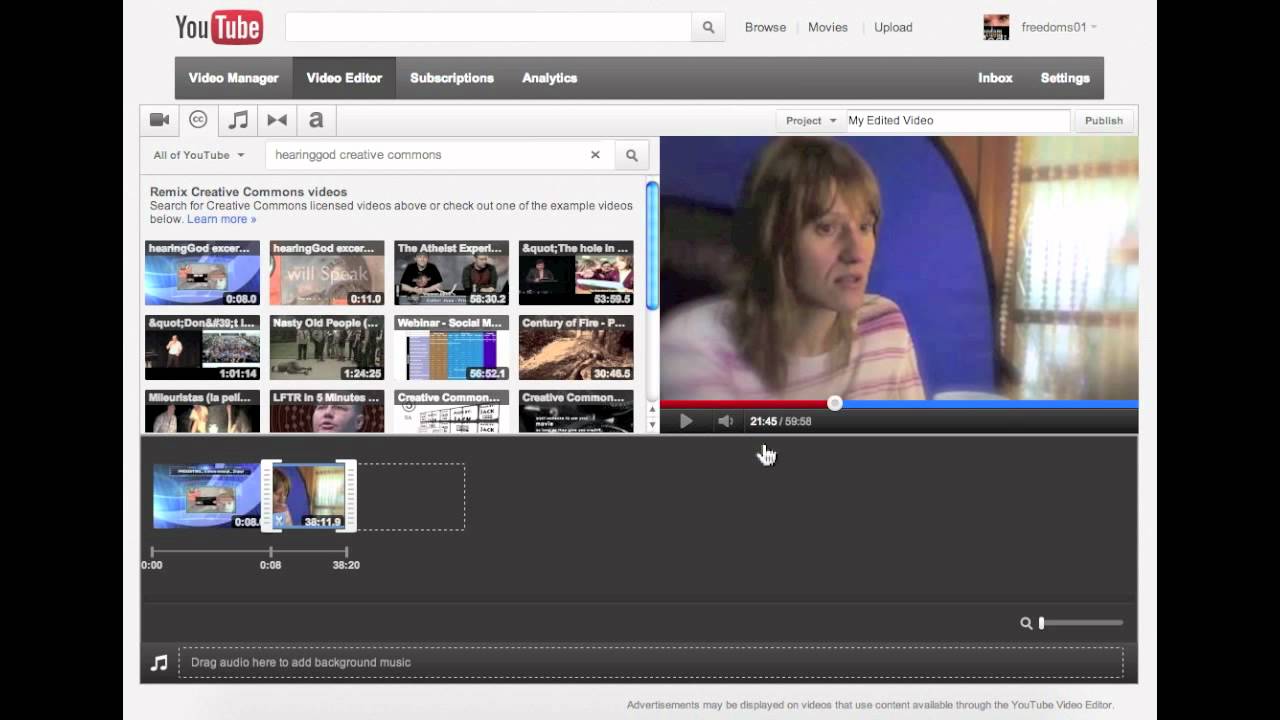The width and height of the screenshot is (1280, 720).
Task: Open the Analytics tab
Action: [549, 78]
